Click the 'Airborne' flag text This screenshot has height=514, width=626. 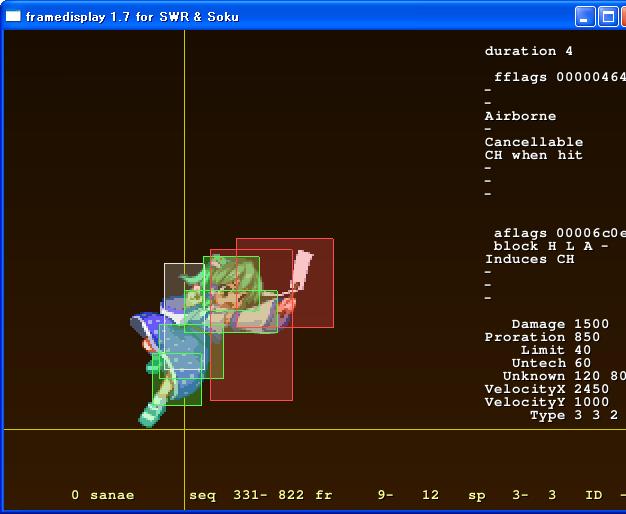coord(520,116)
